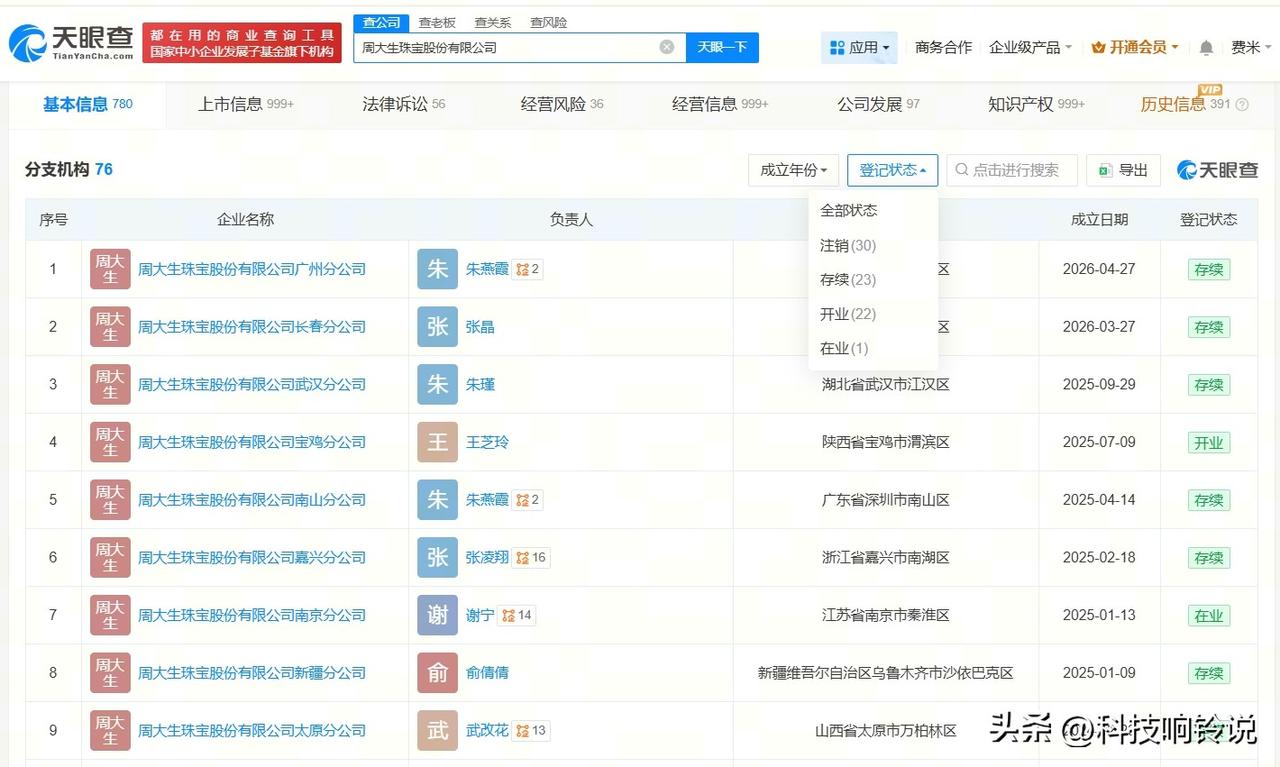
Task: Switch to 公司发展 tab
Action: [x=878, y=104]
